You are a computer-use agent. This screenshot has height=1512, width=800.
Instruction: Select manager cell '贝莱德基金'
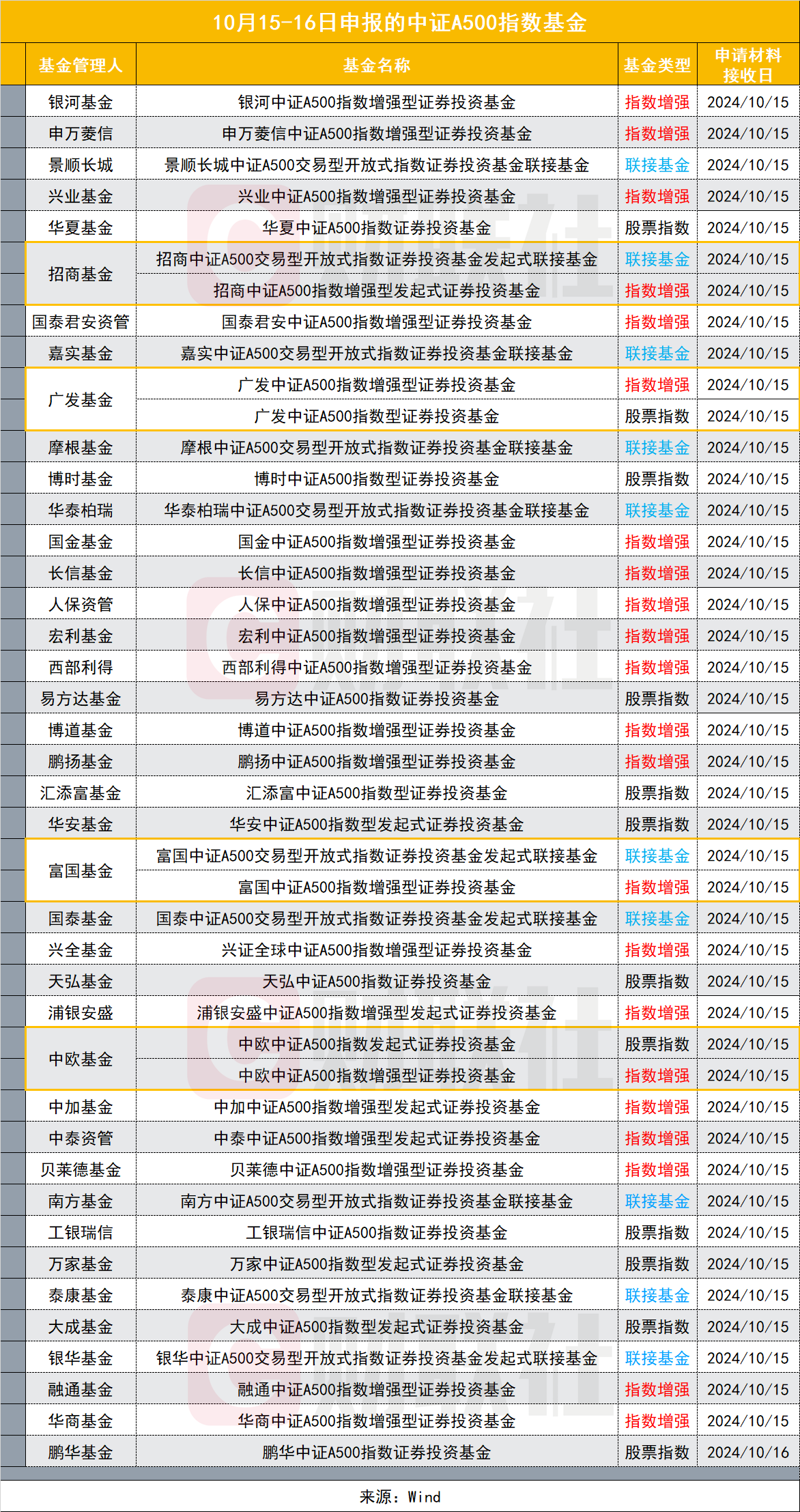point(81,1169)
